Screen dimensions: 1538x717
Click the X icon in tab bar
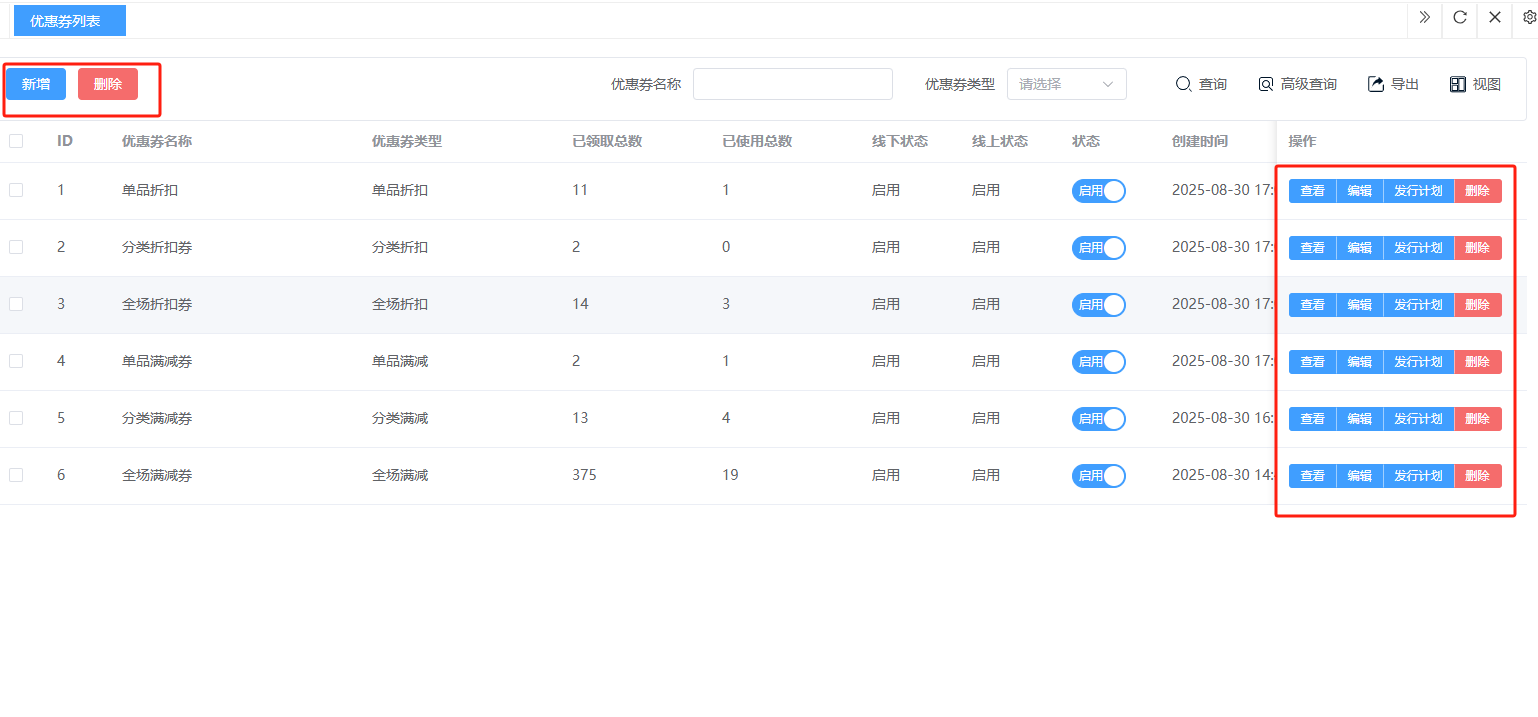[1495, 18]
